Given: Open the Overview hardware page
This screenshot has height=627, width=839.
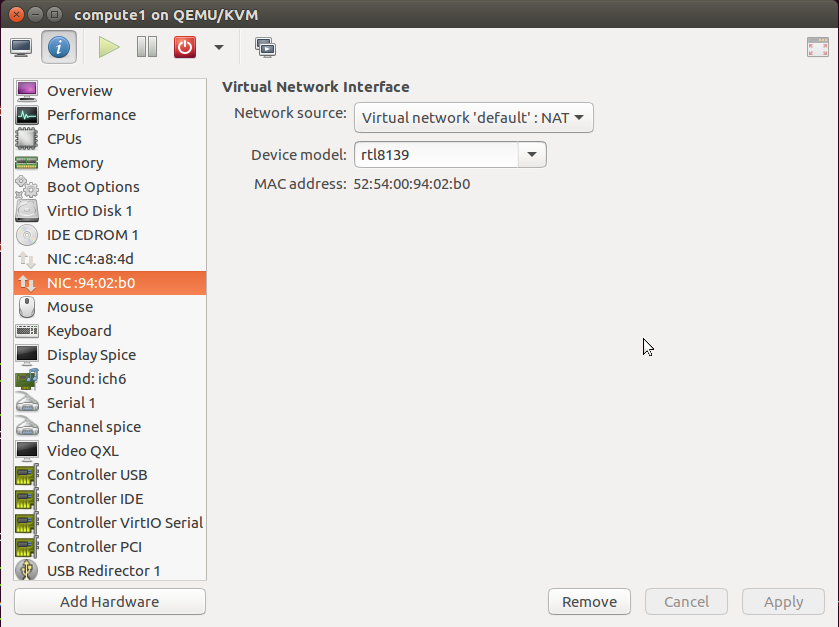Looking at the screenshot, I should (x=110, y=91).
